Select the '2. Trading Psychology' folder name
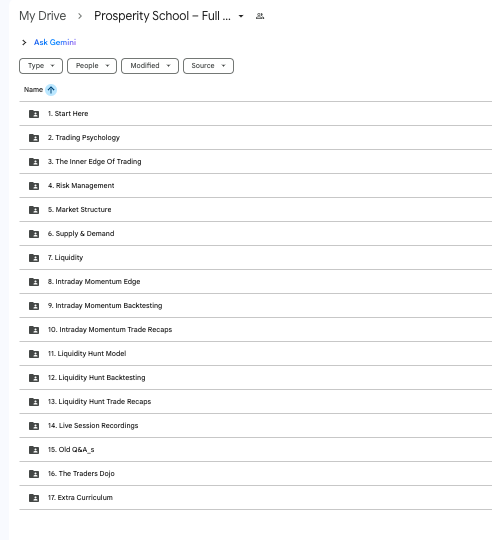Screen dimensions: 492x540 (84, 138)
